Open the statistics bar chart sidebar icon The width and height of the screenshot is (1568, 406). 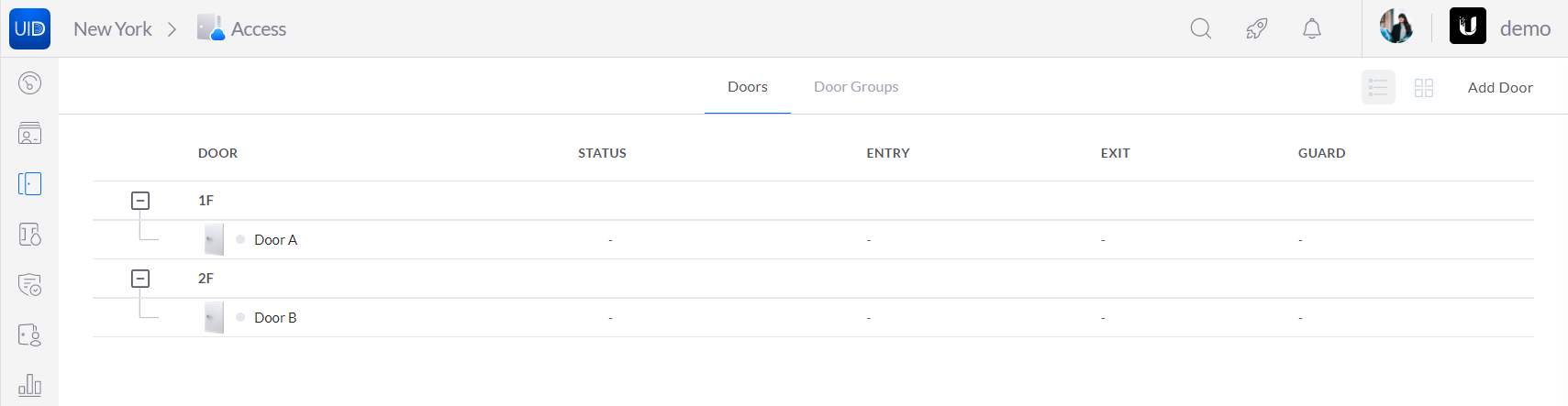coord(29,385)
